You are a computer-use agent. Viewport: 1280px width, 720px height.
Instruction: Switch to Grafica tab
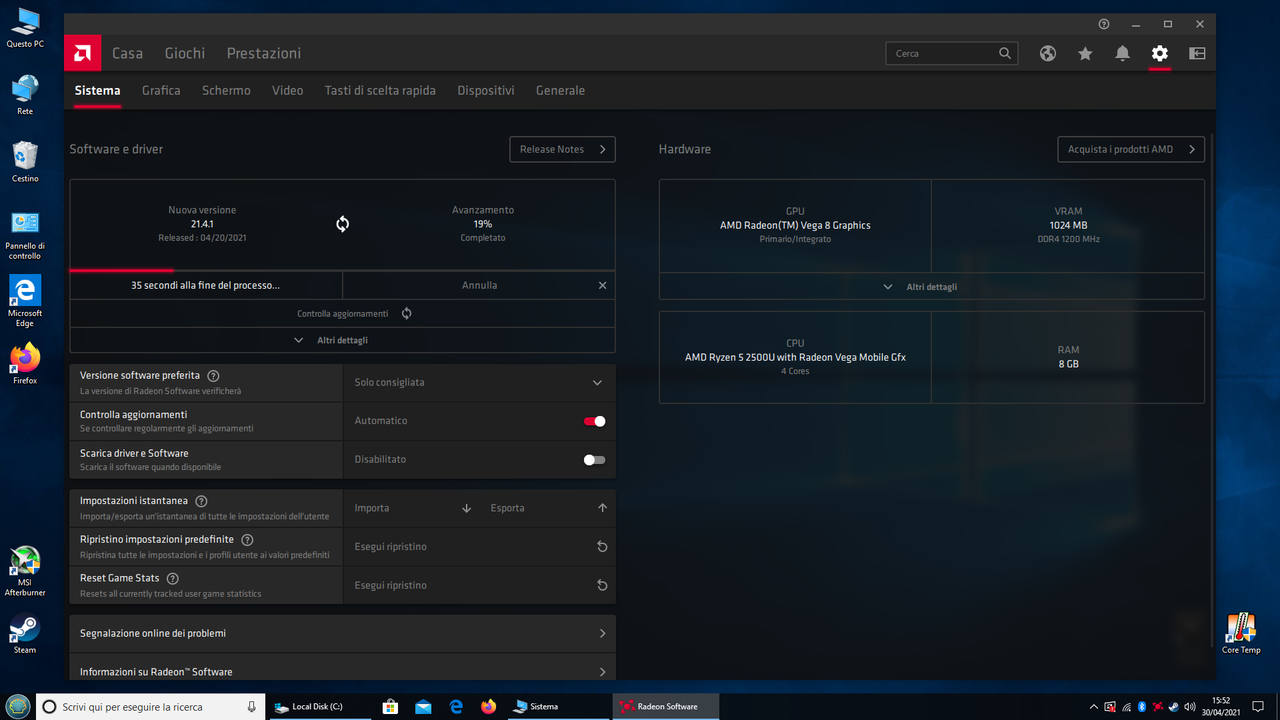pyautogui.click(x=161, y=90)
